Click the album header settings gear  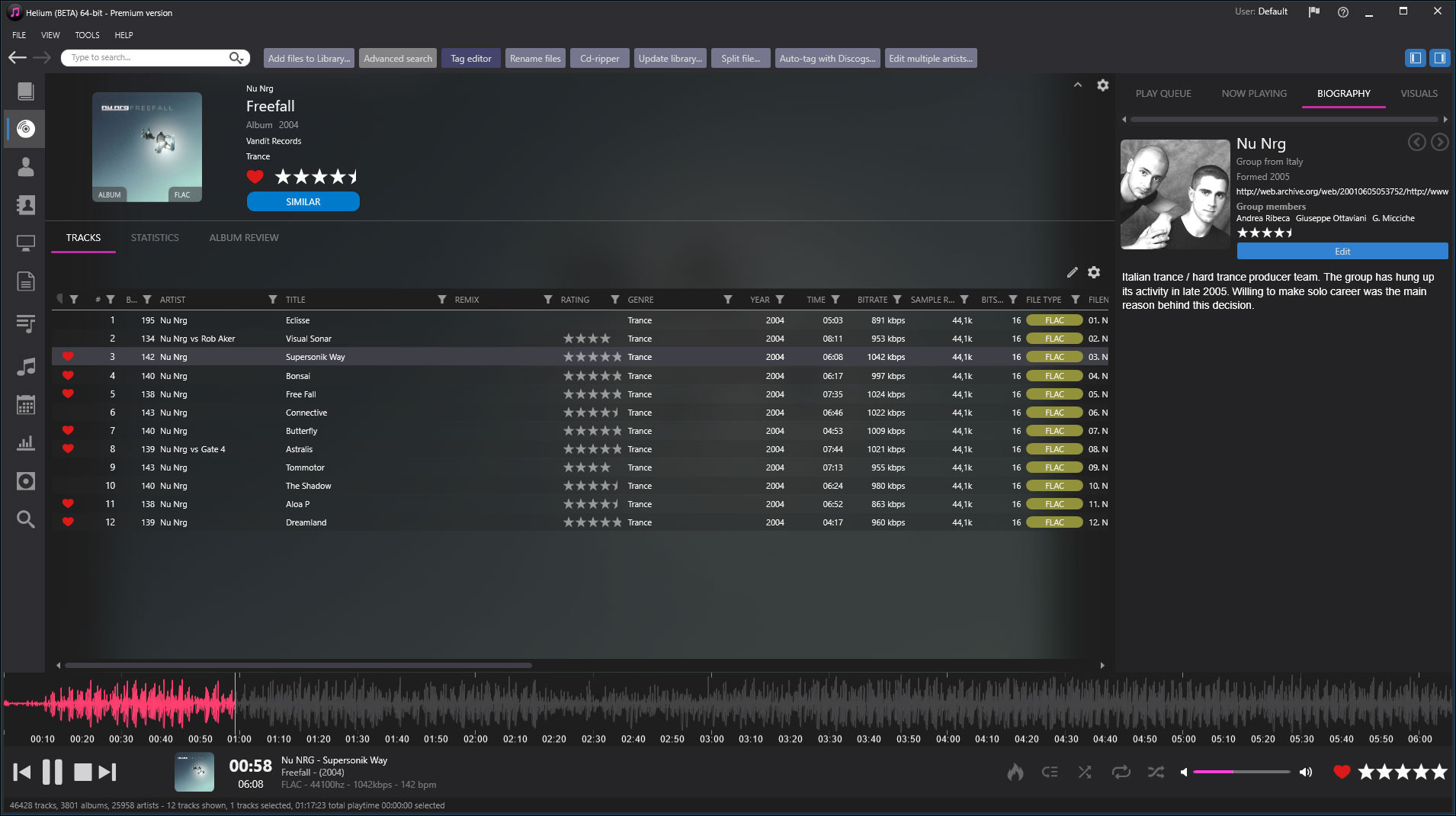pos(1102,85)
